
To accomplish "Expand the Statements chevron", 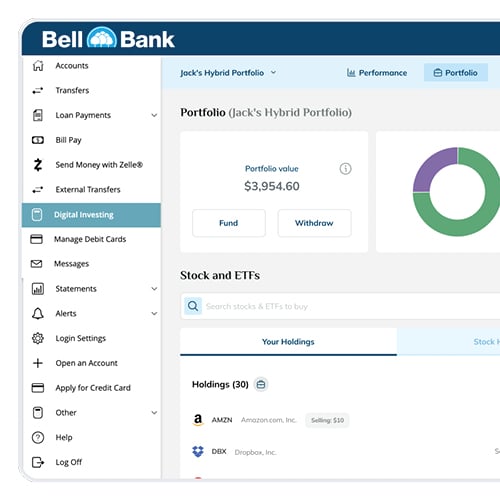I will [x=154, y=289].
